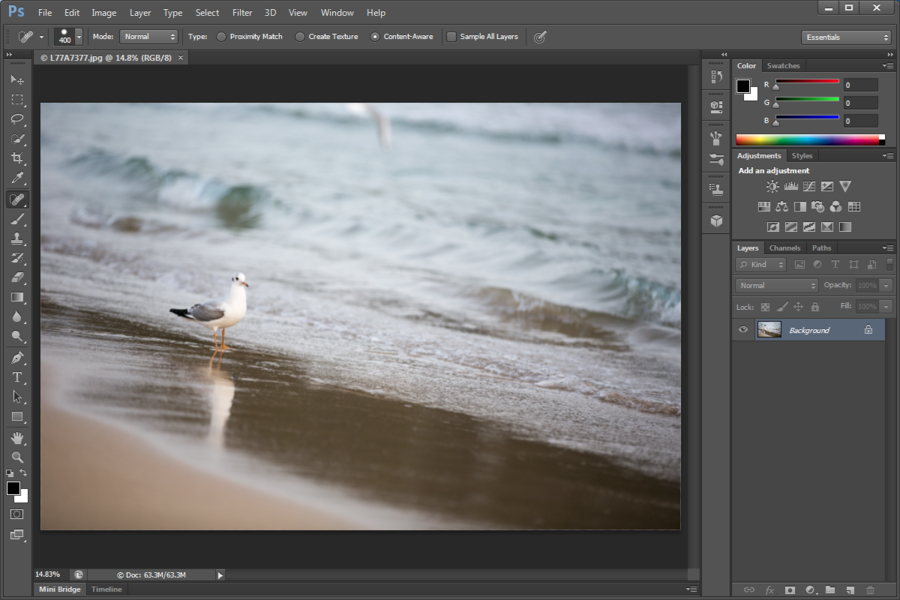
Task: Select the Brush tool
Action: point(17,219)
